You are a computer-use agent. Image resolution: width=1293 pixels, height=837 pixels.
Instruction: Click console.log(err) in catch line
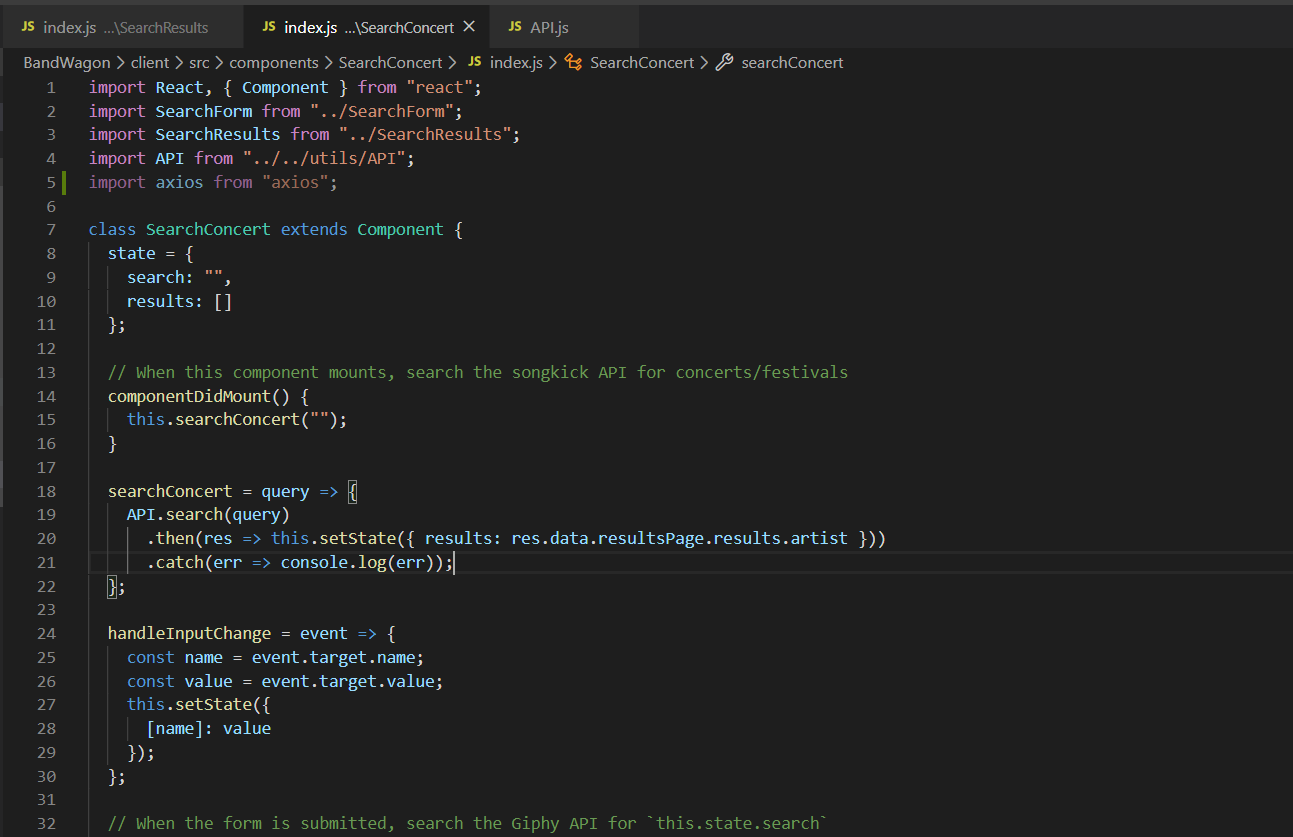(358, 562)
